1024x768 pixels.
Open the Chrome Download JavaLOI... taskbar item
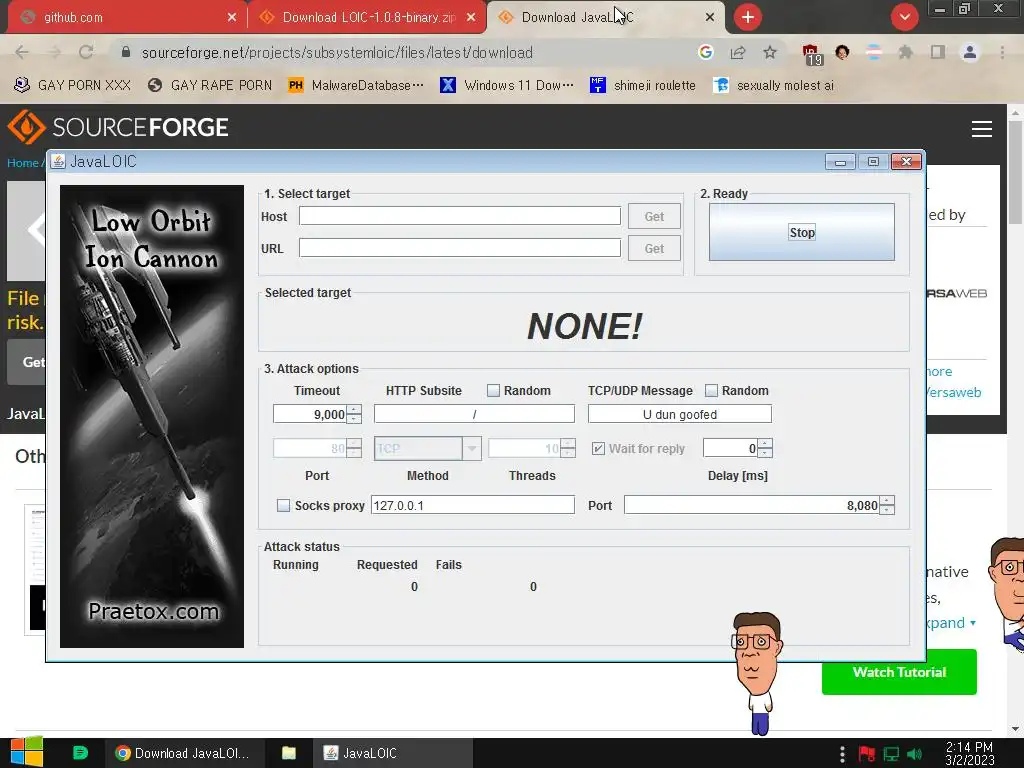click(x=184, y=753)
